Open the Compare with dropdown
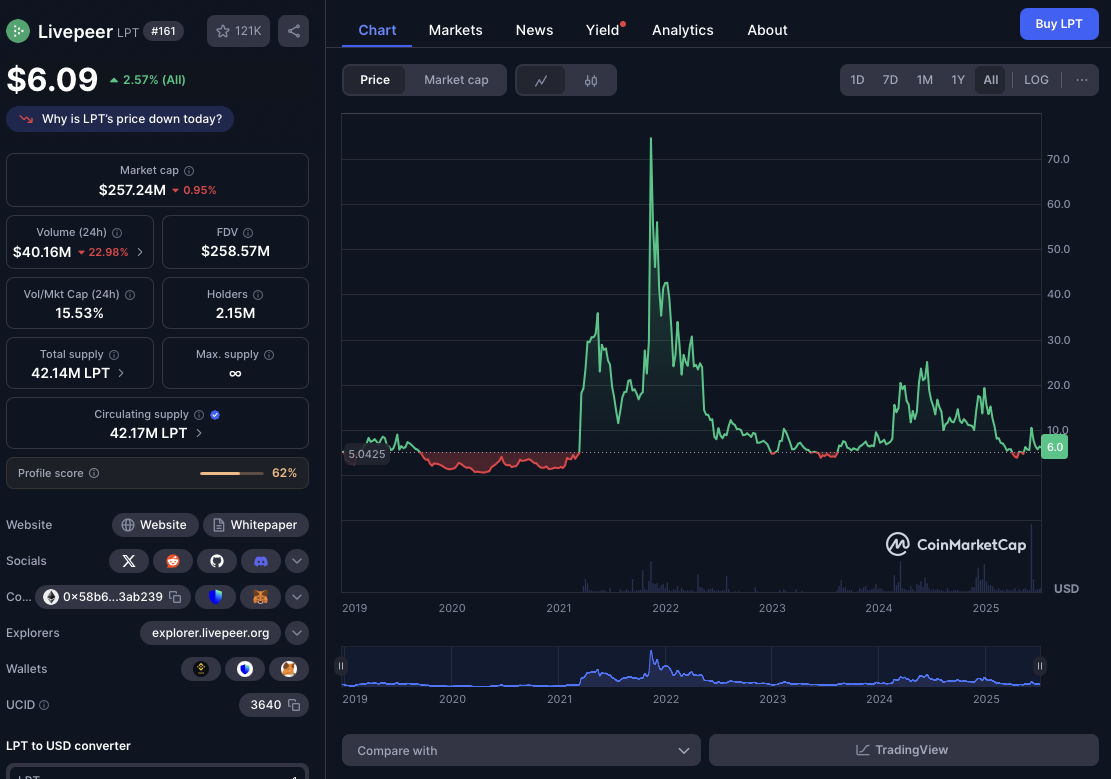This screenshot has height=779, width=1111. (521, 751)
